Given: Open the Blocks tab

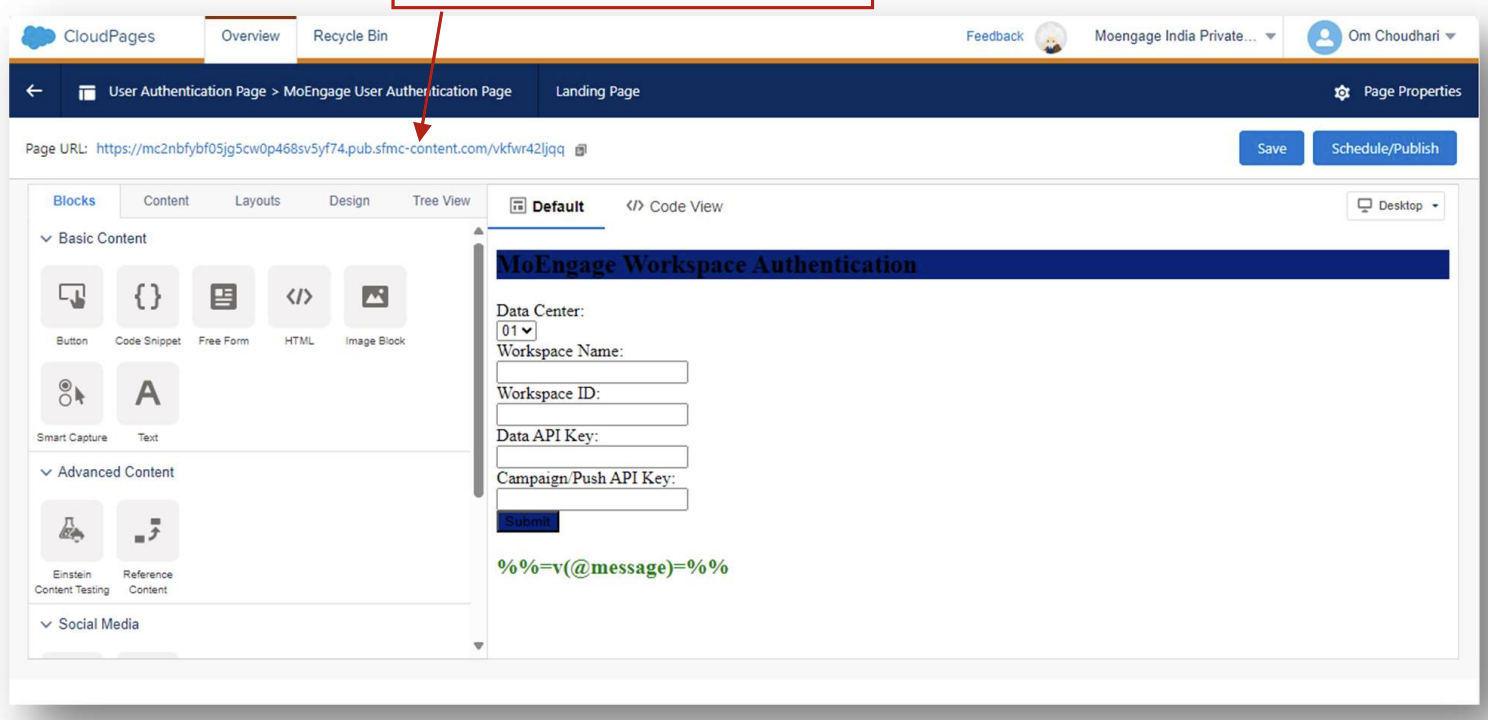Looking at the screenshot, I should 74,201.
